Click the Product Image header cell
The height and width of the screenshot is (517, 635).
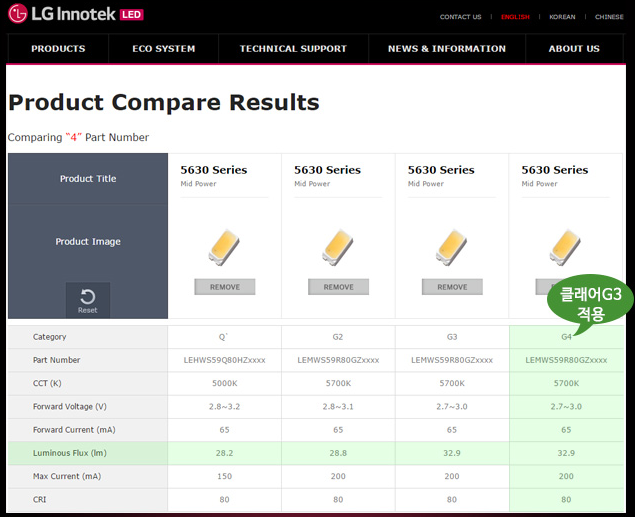point(88,241)
